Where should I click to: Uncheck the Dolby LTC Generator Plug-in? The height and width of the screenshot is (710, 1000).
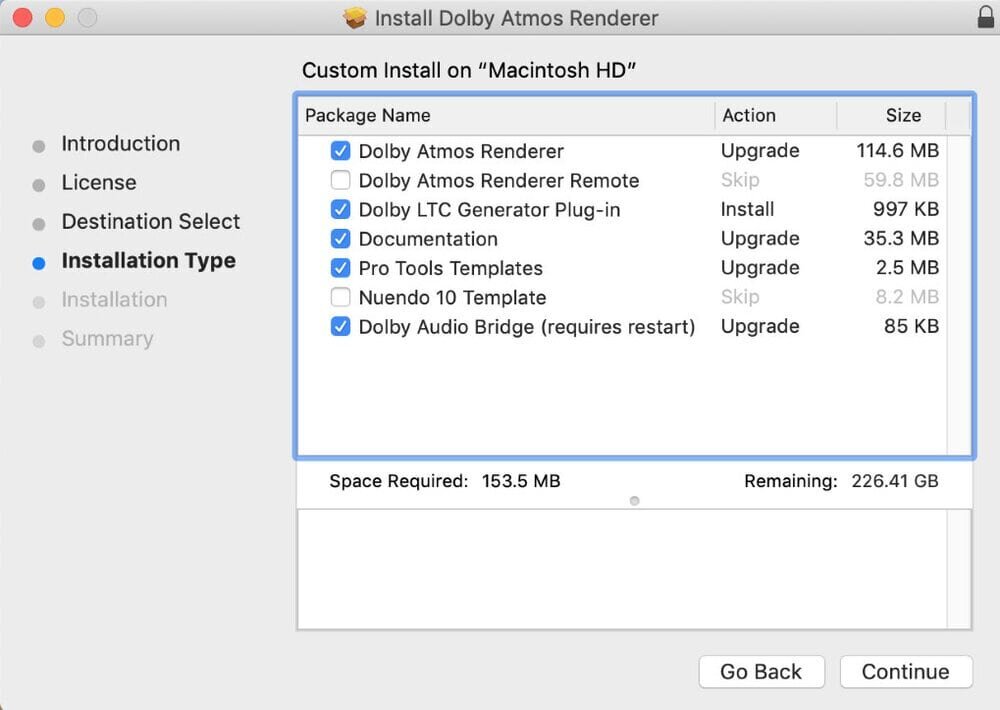tap(340, 210)
